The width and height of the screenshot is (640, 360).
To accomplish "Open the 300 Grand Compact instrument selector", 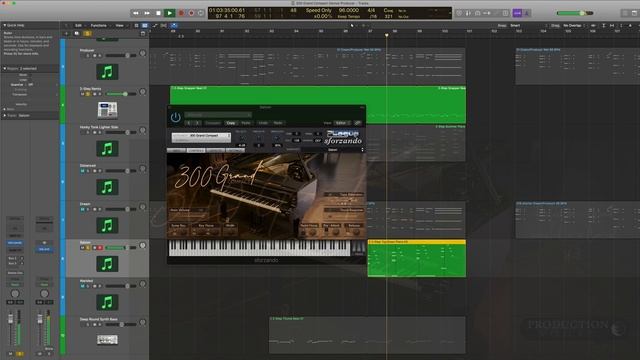I will 201,137.
